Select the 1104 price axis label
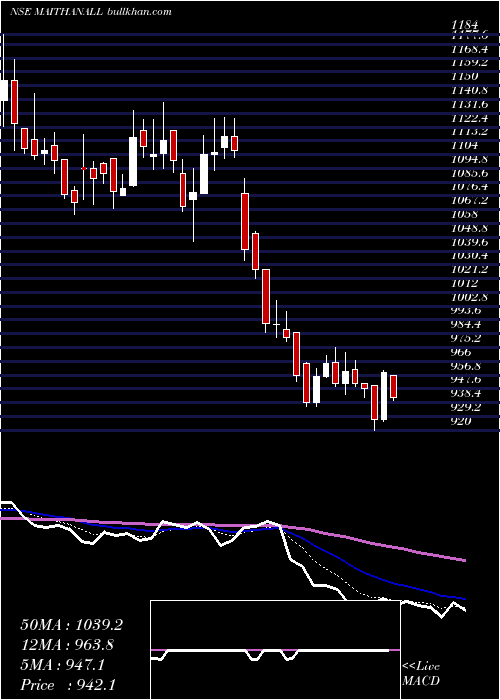 464,145
